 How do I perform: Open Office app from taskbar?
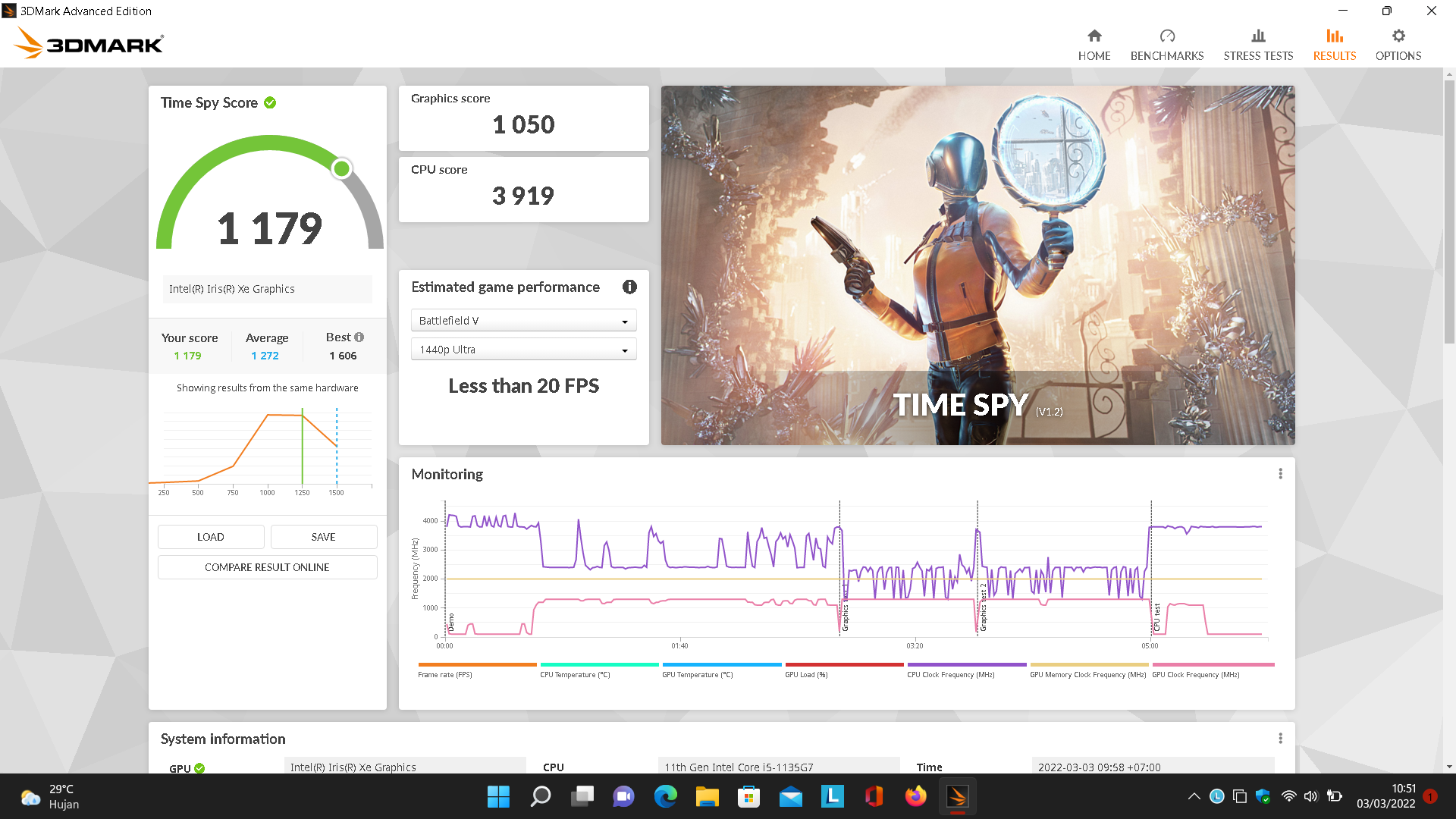(x=874, y=796)
